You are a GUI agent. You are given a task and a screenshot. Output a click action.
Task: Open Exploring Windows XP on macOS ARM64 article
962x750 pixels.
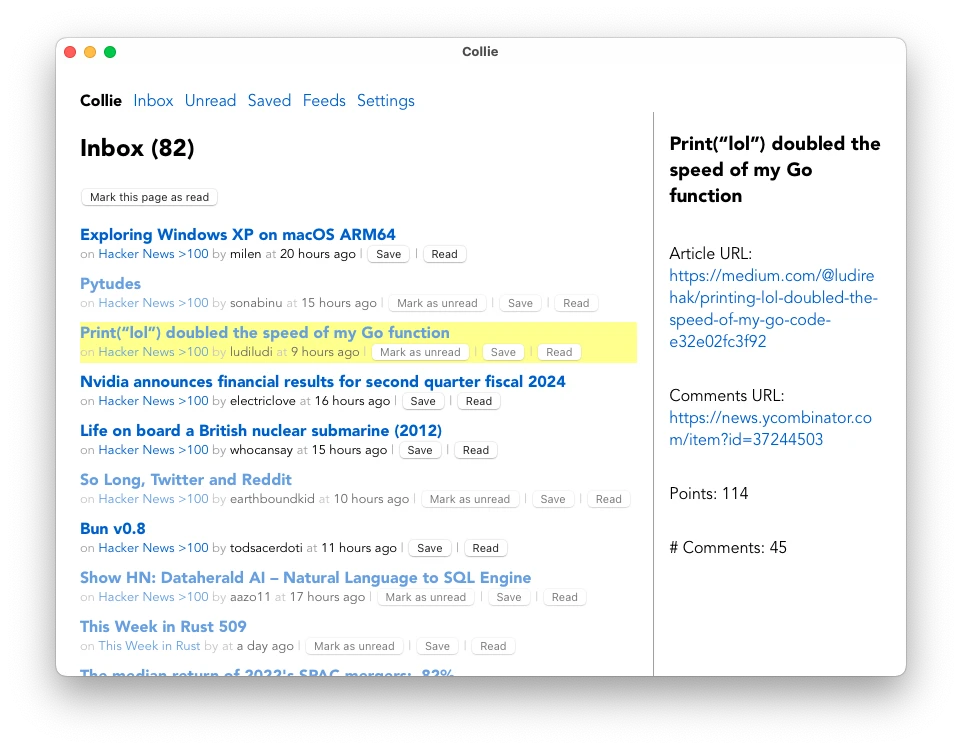click(x=237, y=234)
